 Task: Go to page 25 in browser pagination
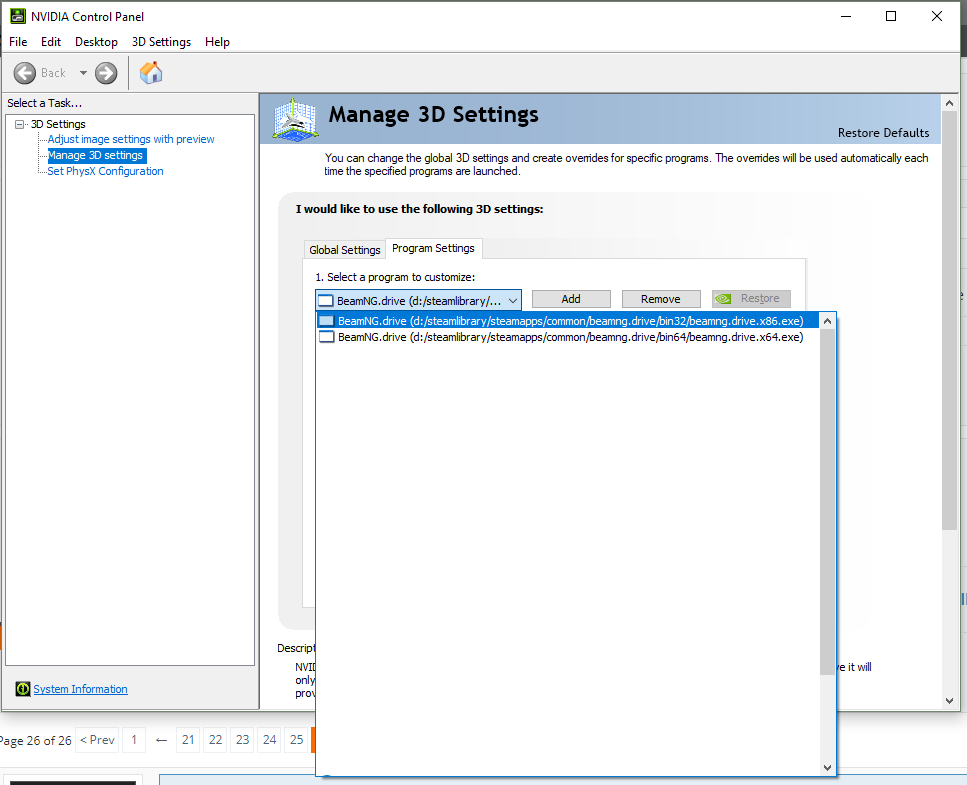297,739
